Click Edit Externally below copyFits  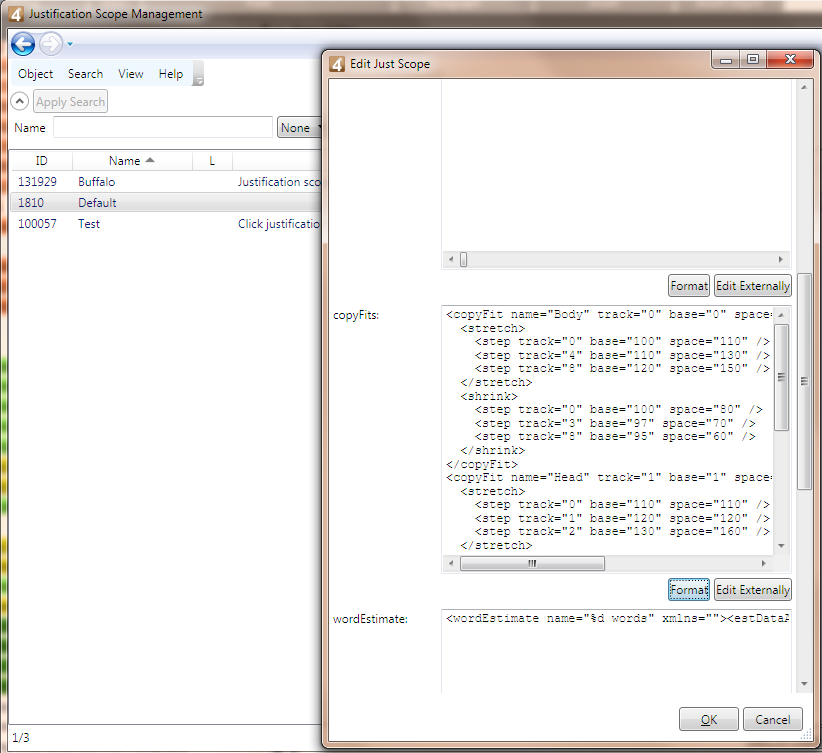pyautogui.click(x=753, y=590)
